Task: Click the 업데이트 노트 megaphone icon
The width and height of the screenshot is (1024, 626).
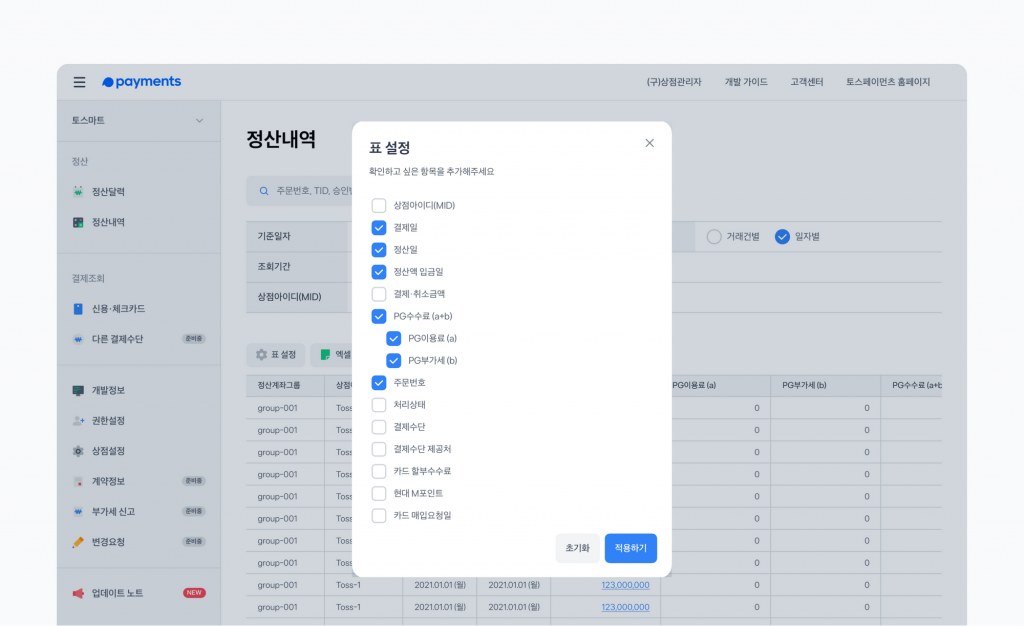Action: 78,593
